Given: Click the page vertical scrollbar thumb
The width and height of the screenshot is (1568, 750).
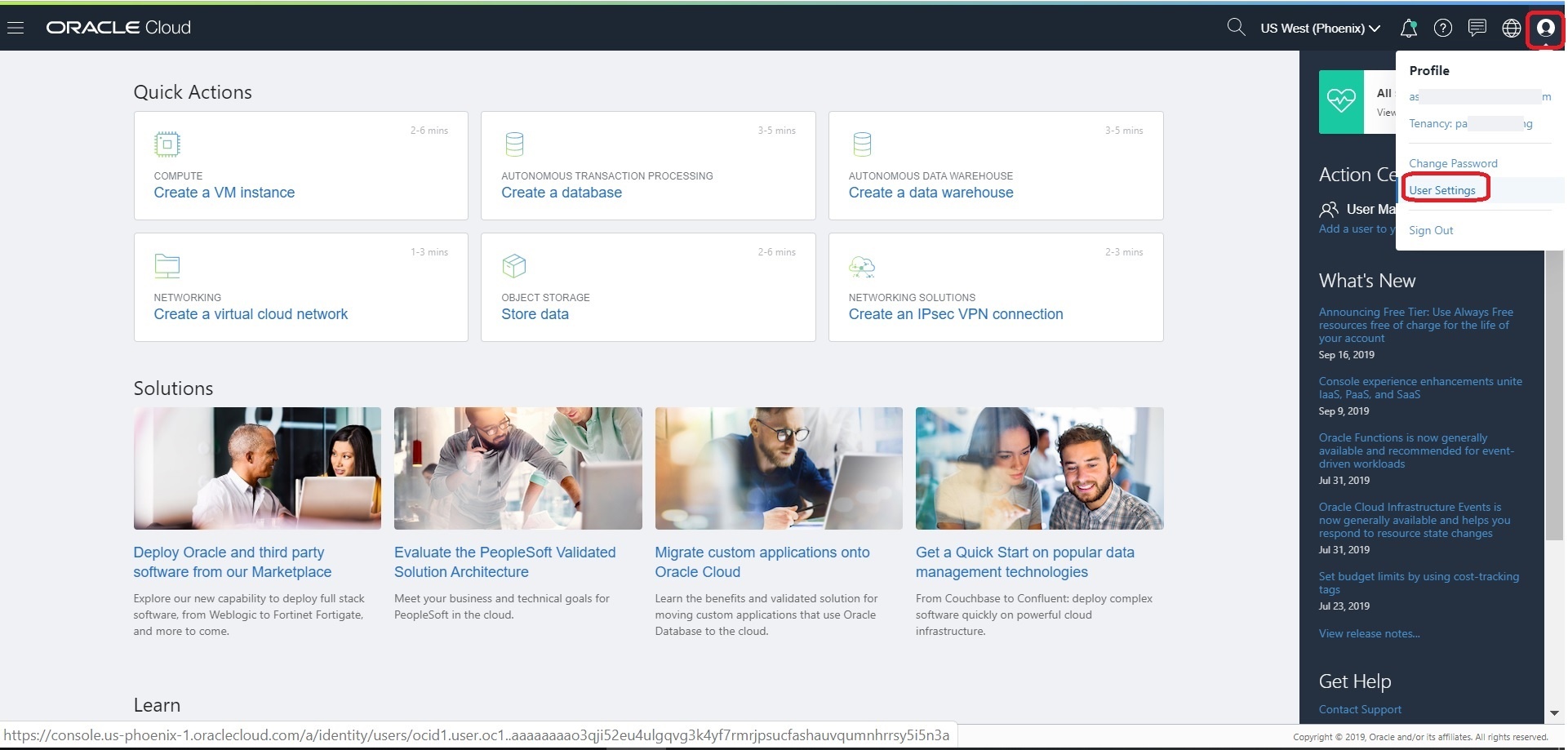Looking at the screenshot, I should (x=1555, y=394).
